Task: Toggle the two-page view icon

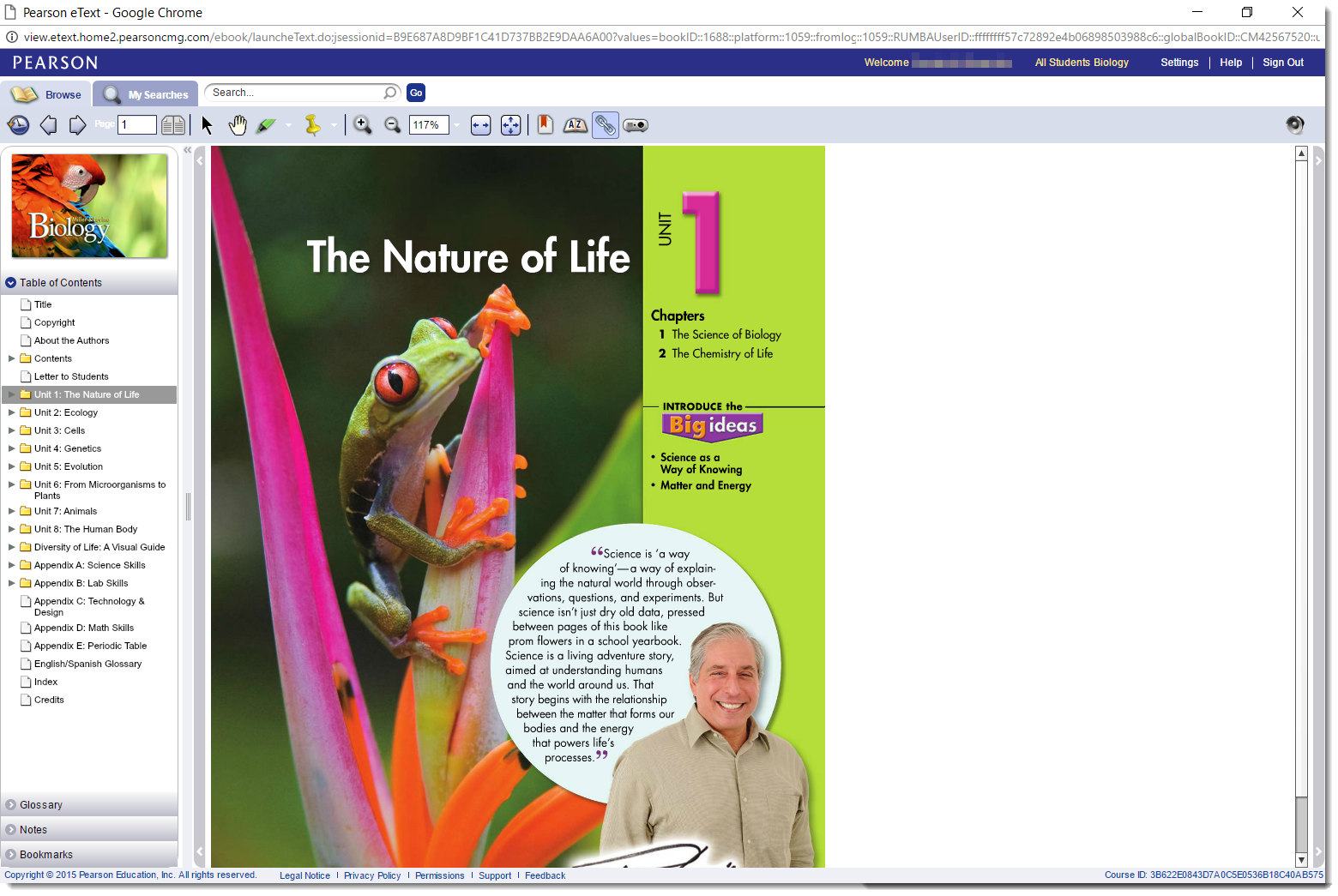Action: click(x=173, y=125)
